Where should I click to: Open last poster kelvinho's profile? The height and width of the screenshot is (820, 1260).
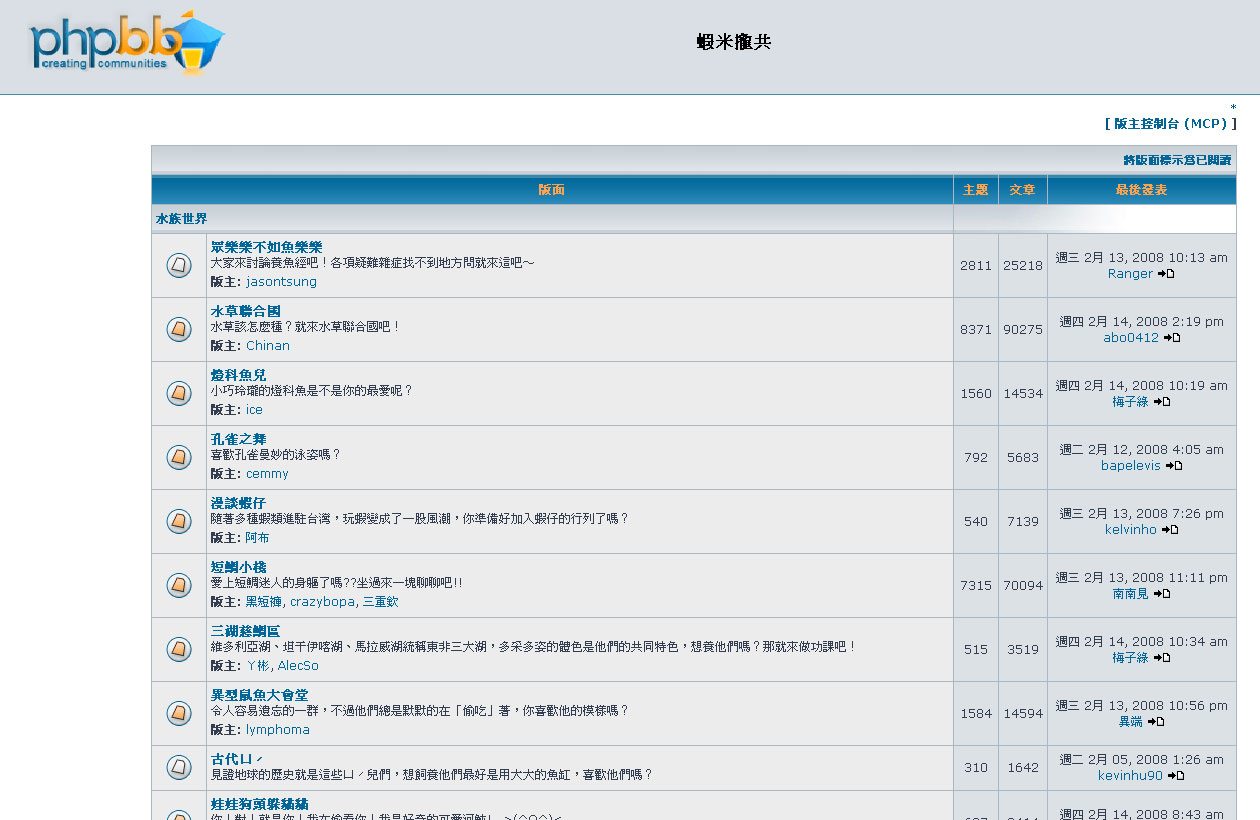(1131, 530)
